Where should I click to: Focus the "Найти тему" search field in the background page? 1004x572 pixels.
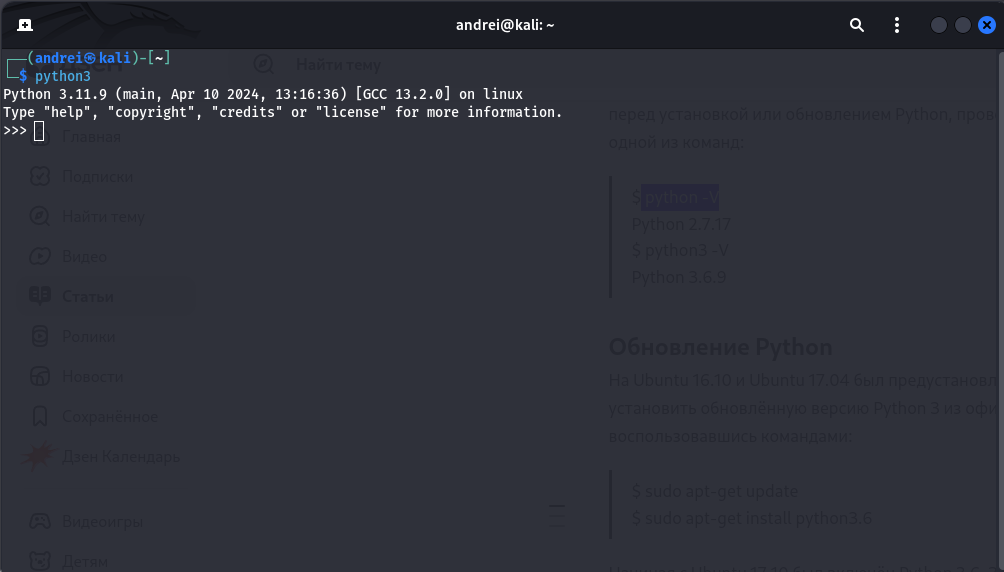[x=338, y=65]
